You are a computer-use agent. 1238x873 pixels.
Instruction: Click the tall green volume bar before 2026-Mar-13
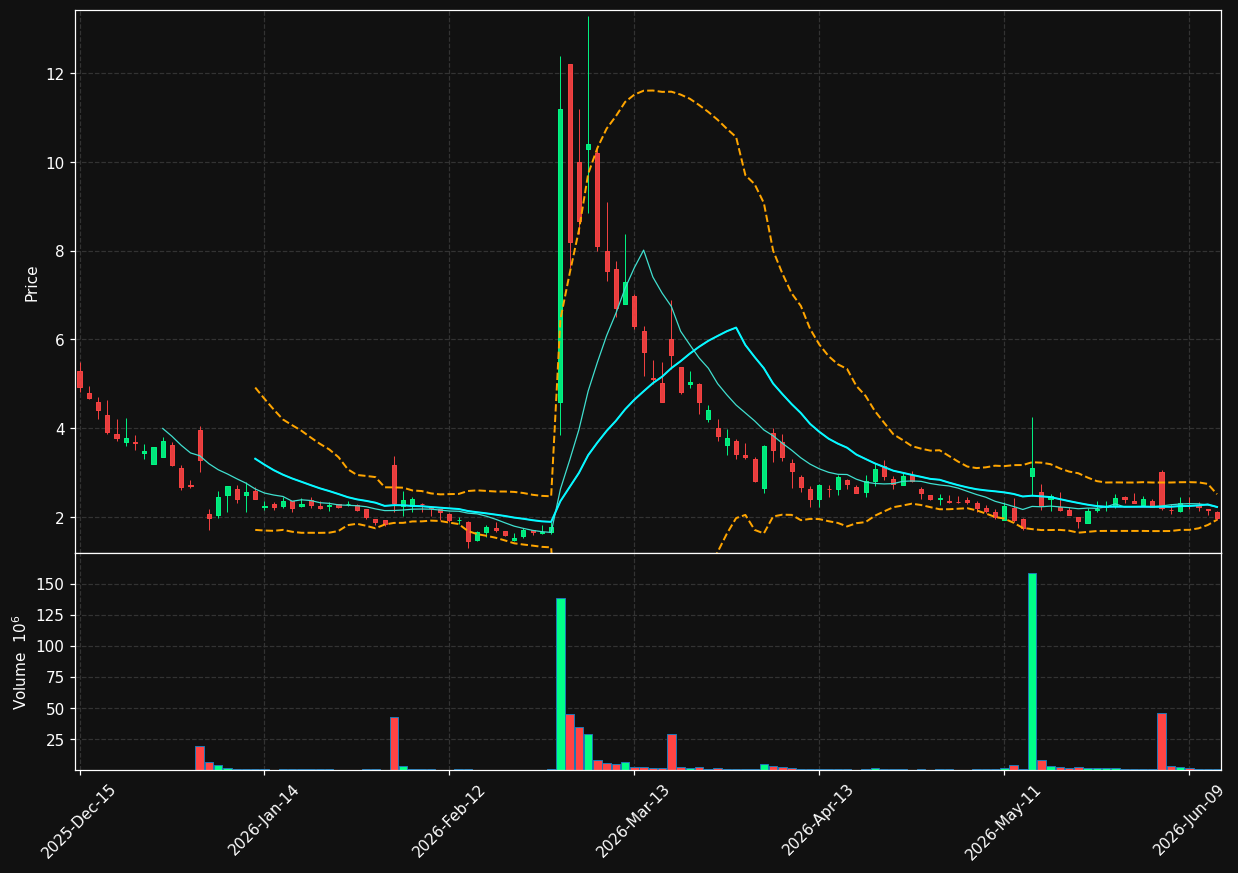561,684
